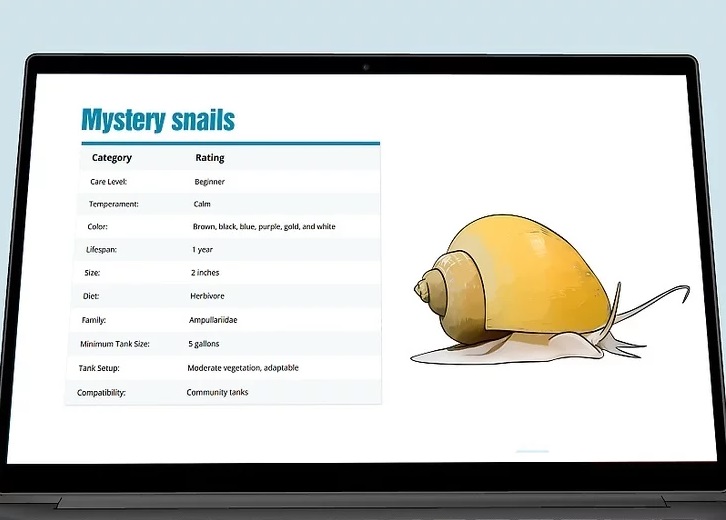
Task: Select the Herbivore value
Action: [x=207, y=296]
